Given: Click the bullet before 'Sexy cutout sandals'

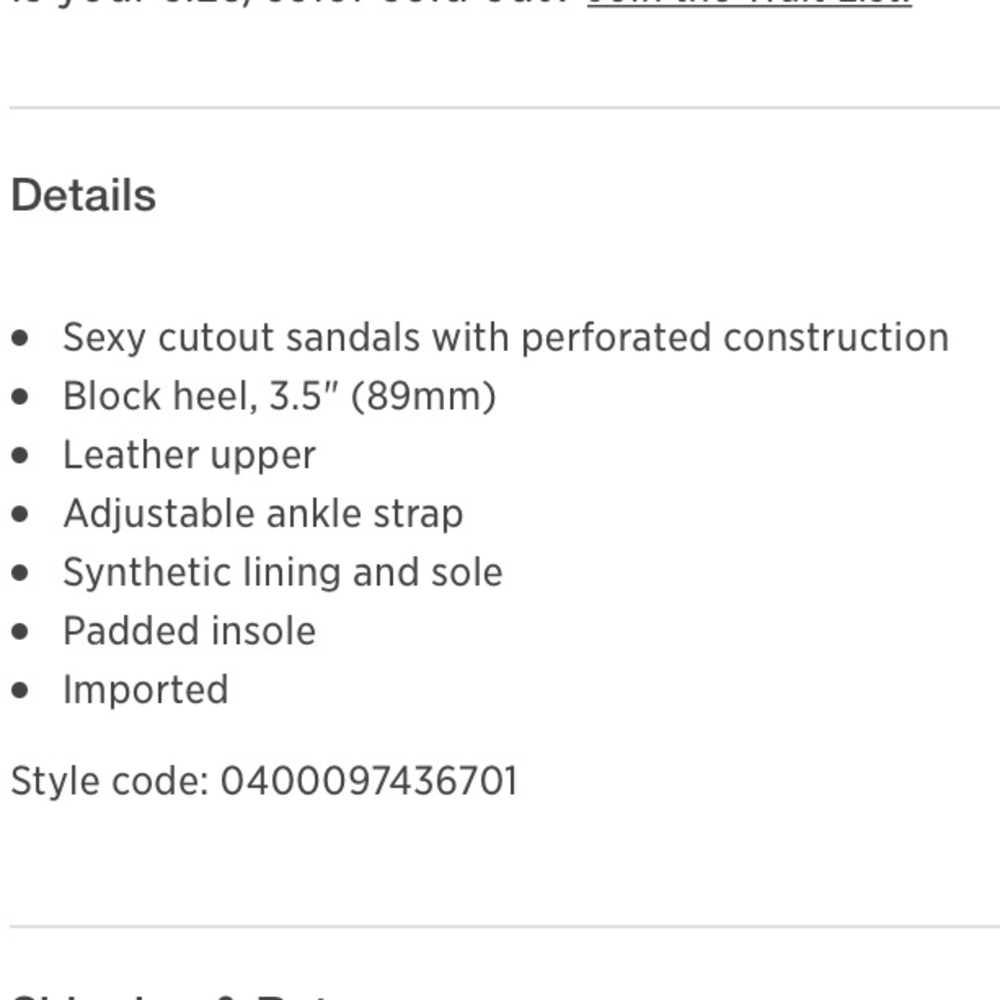Looking at the screenshot, I should pos(21,339).
